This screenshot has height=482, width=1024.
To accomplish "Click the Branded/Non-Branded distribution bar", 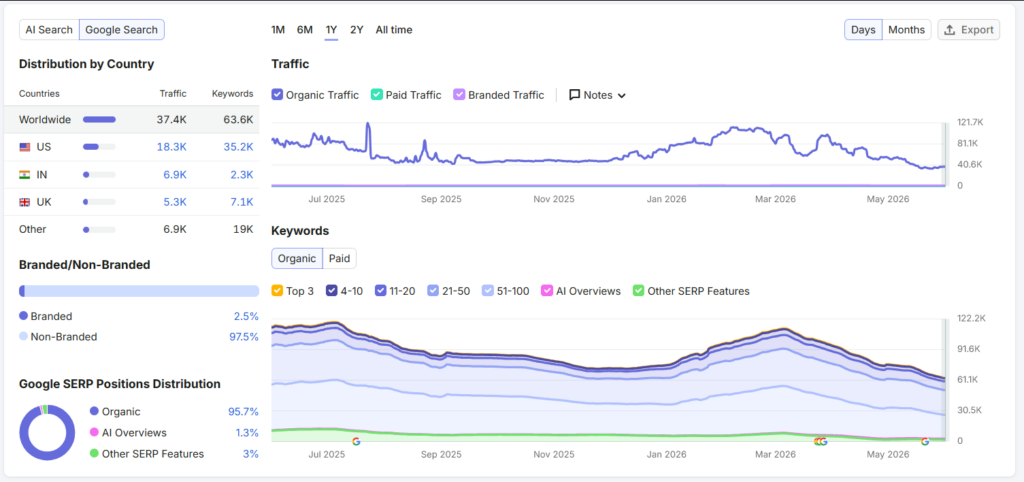I will (x=139, y=291).
